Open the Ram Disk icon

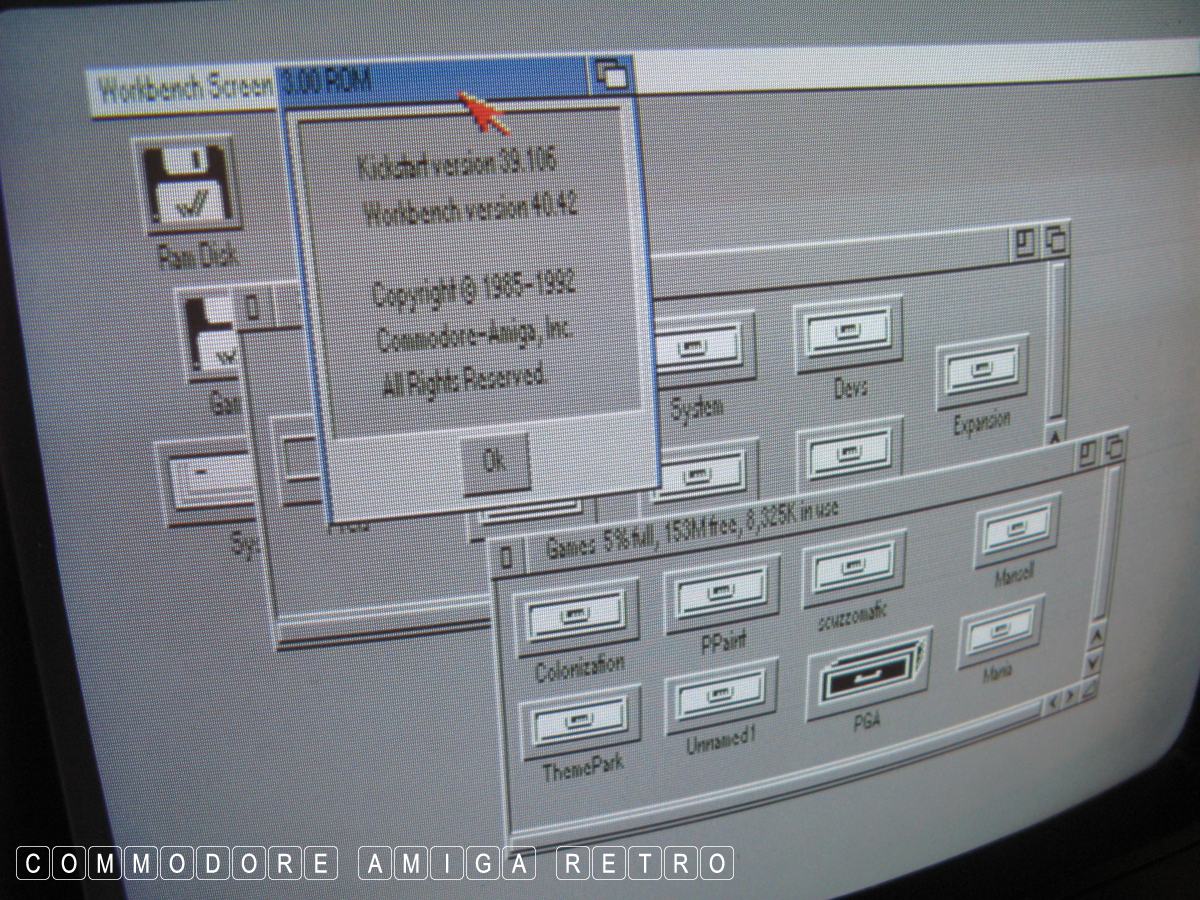tap(190, 190)
